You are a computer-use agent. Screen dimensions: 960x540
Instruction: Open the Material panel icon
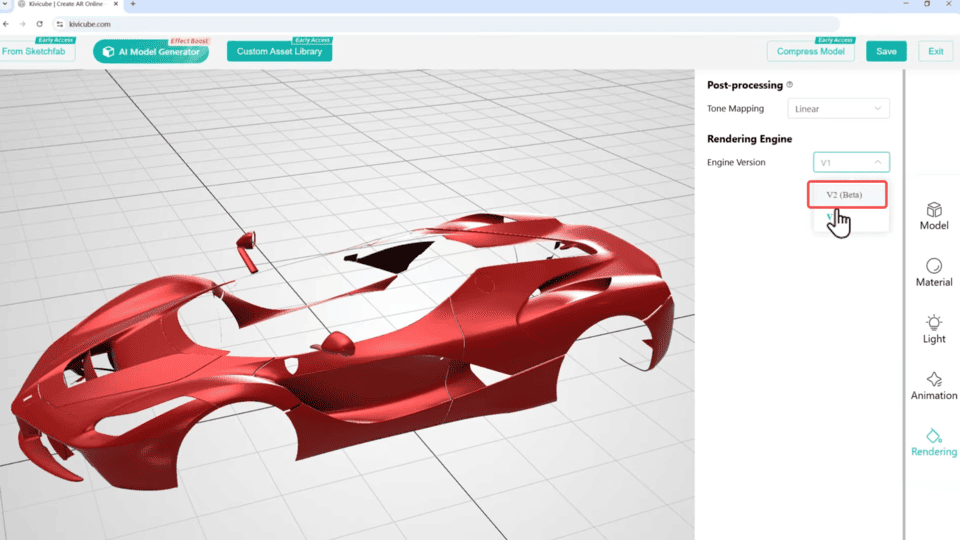point(934,272)
